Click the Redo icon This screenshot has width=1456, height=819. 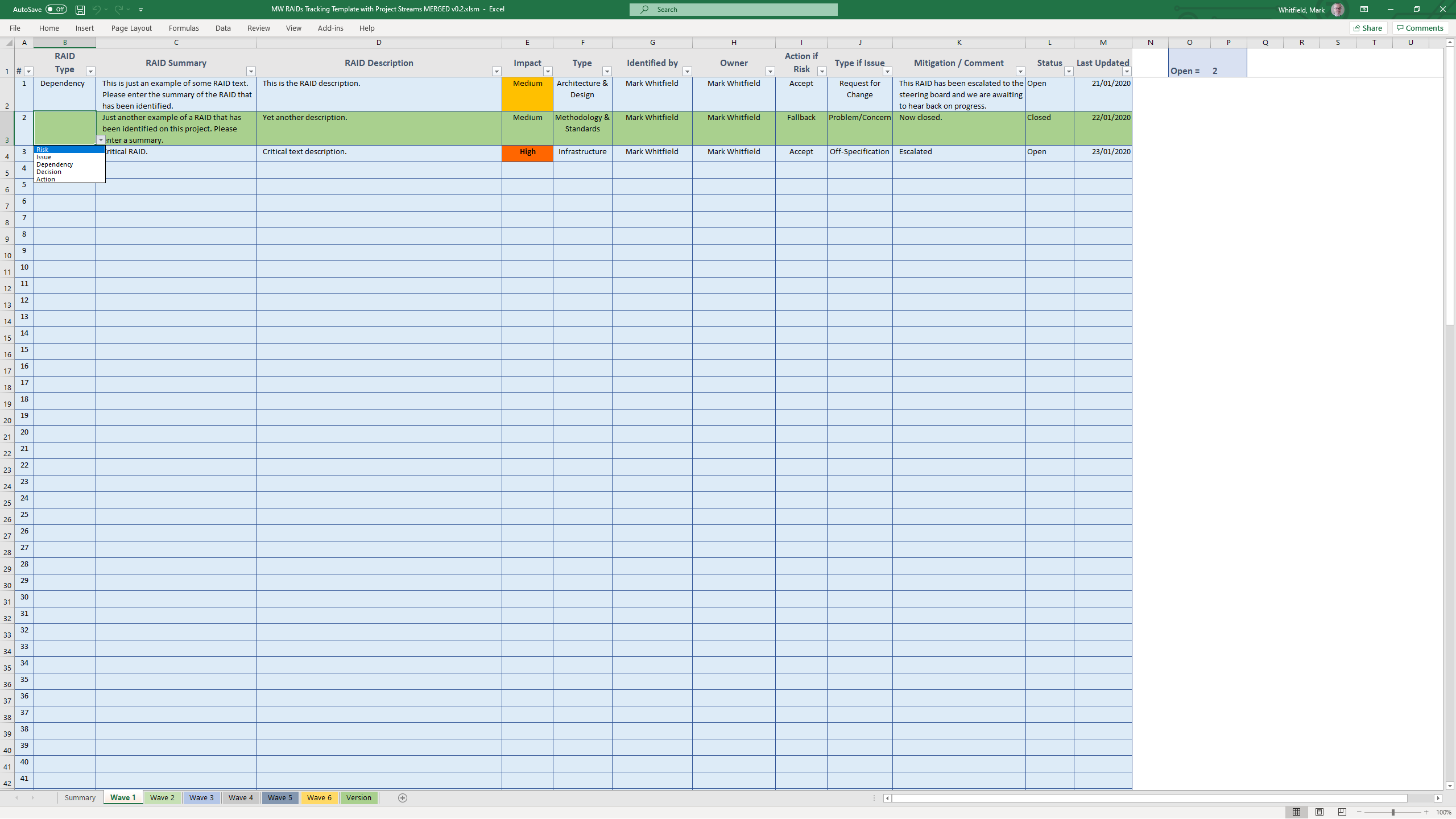[x=119, y=9]
